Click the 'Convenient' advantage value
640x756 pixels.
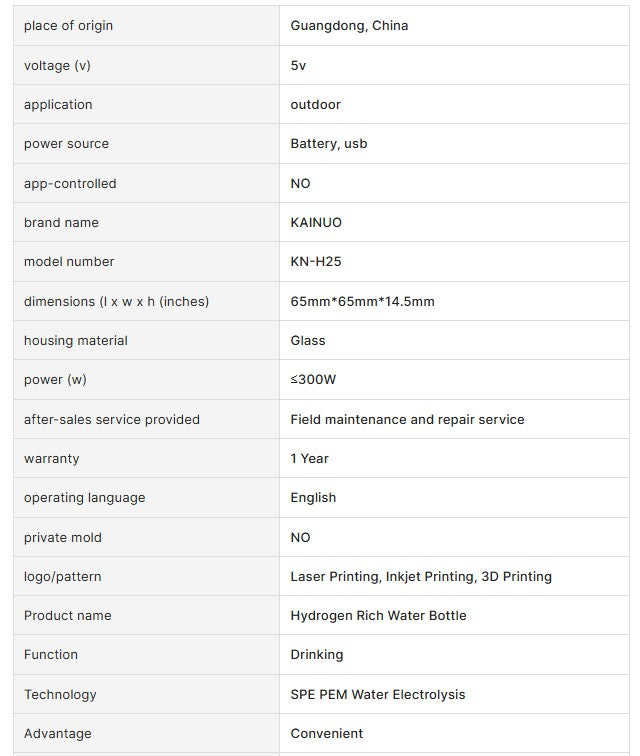[326, 733]
